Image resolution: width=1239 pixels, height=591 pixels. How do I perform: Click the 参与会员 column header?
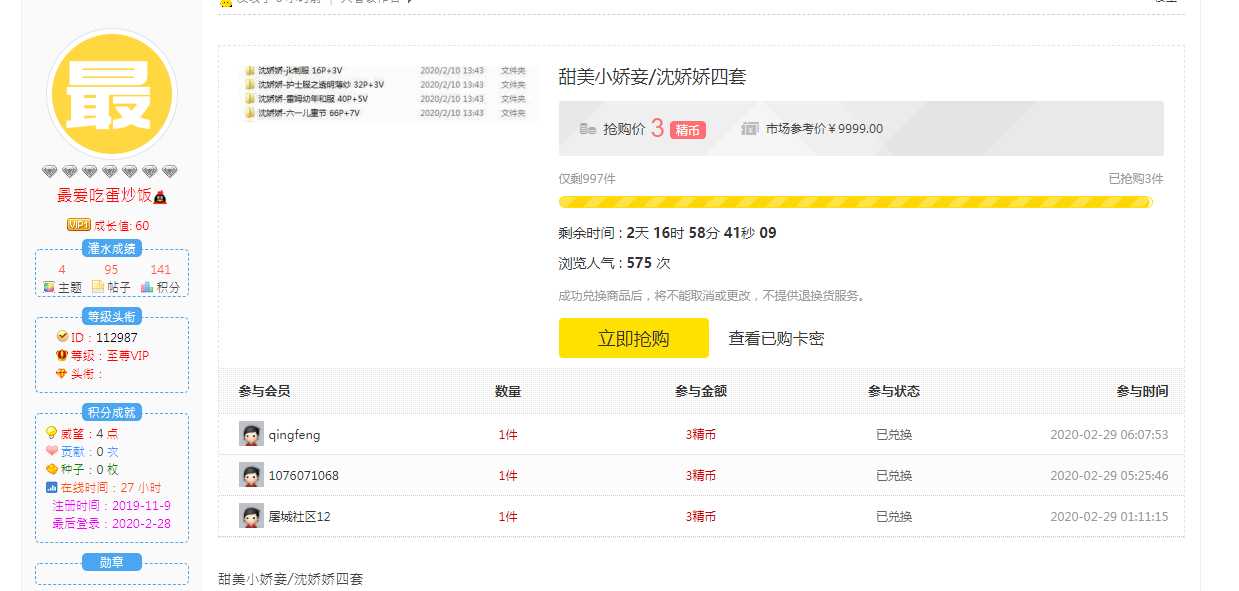[x=265, y=391]
